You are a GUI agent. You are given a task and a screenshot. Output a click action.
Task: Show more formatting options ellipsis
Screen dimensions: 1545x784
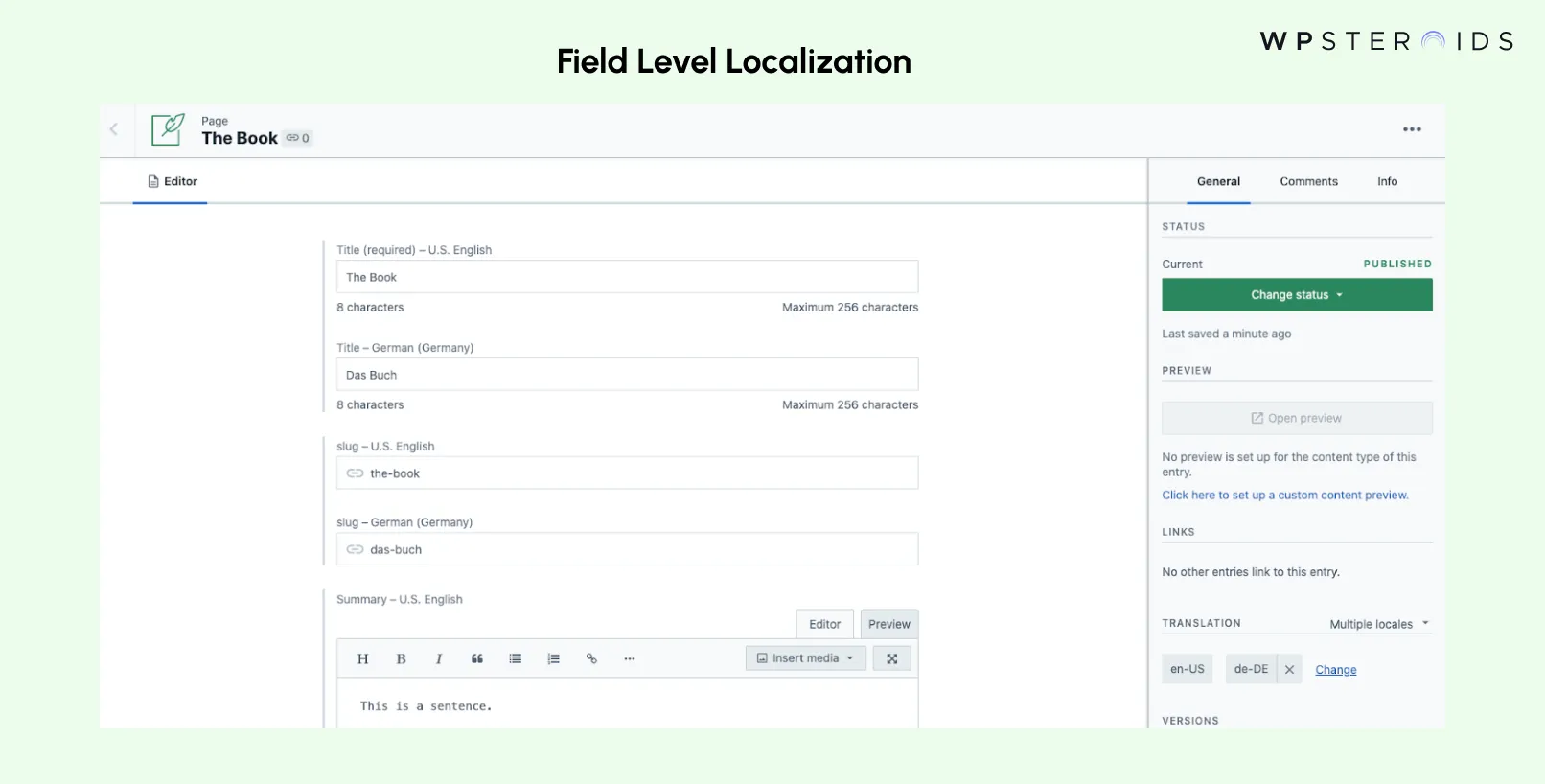tap(630, 658)
